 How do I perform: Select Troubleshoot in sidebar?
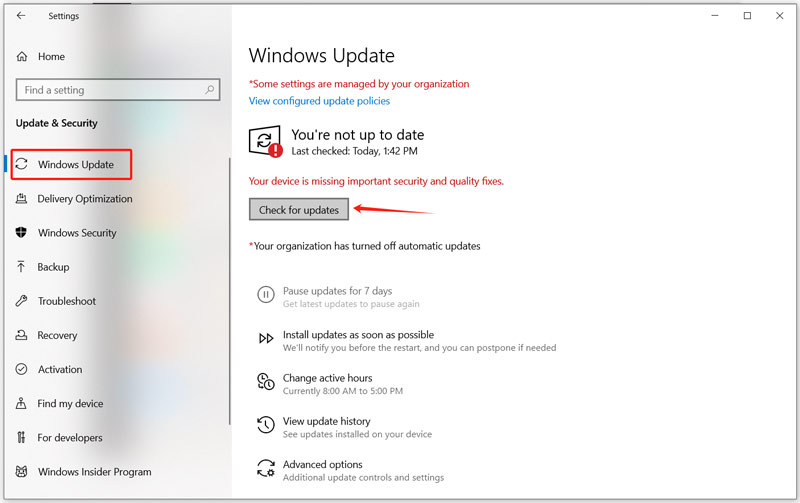(x=67, y=301)
